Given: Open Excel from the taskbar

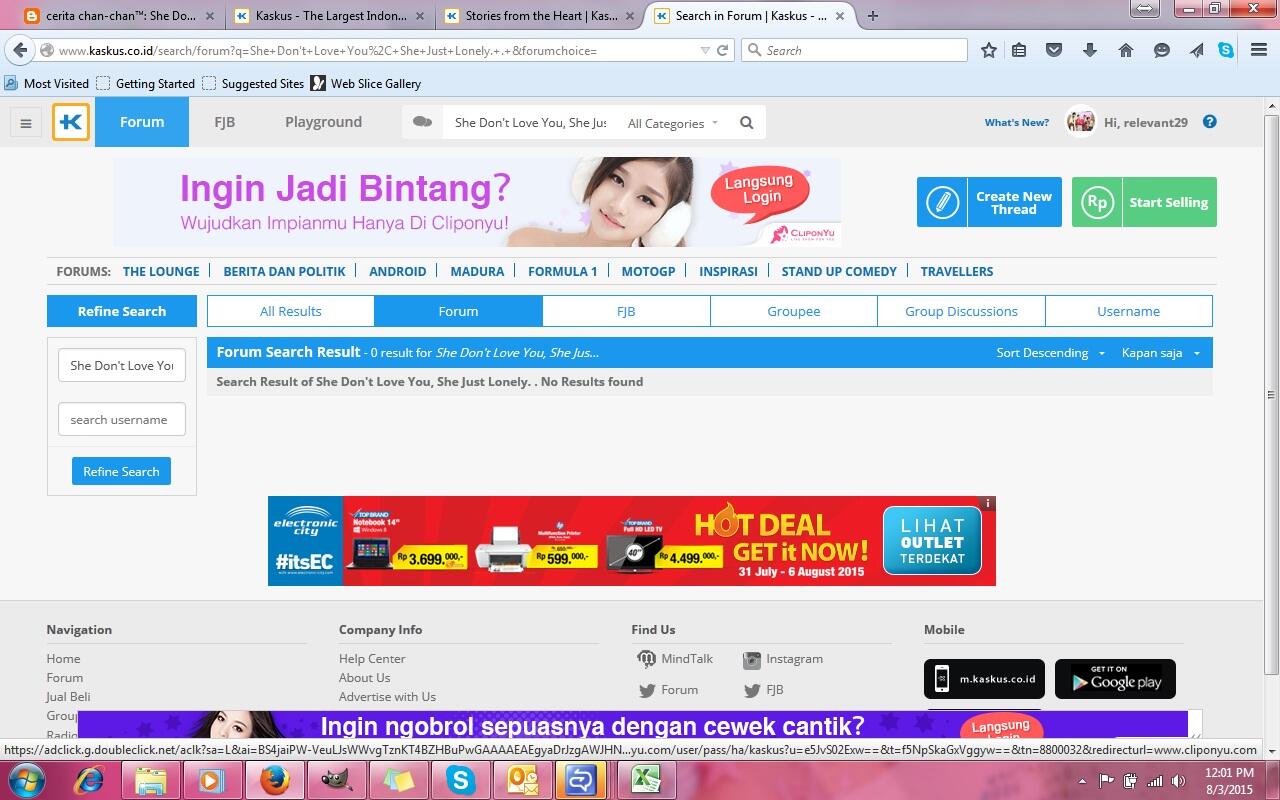Looking at the screenshot, I should coord(645,780).
